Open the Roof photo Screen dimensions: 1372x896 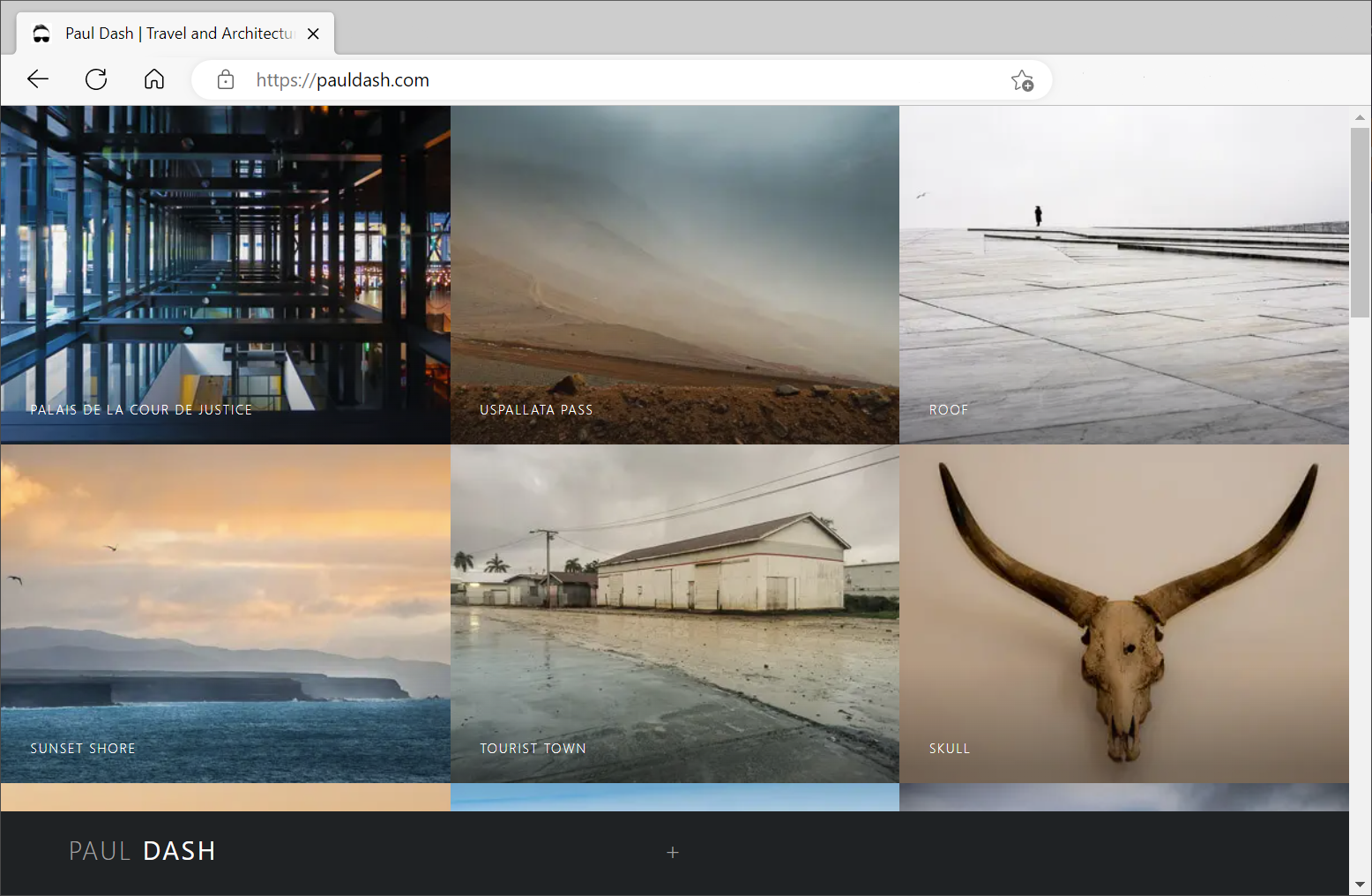click(1123, 274)
